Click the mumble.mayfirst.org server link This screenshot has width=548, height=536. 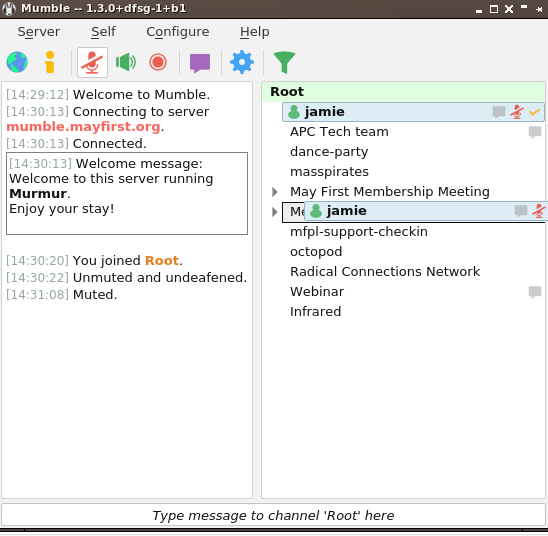(84, 126)
